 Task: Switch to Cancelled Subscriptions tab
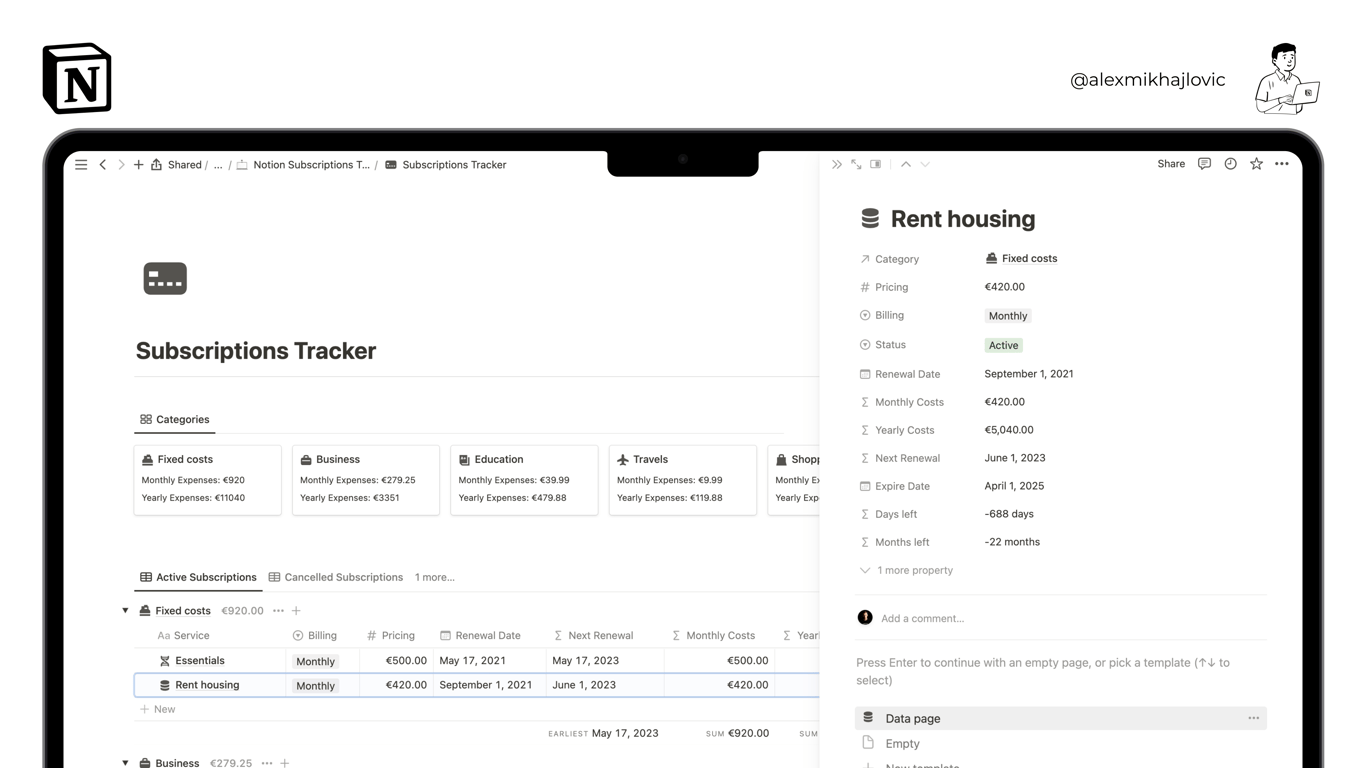tap(336, 578)
